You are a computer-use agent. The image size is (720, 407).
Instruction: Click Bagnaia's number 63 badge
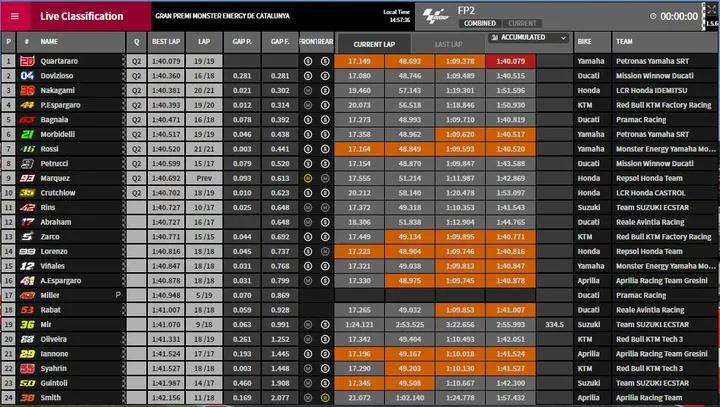click(x=27, y=120)
